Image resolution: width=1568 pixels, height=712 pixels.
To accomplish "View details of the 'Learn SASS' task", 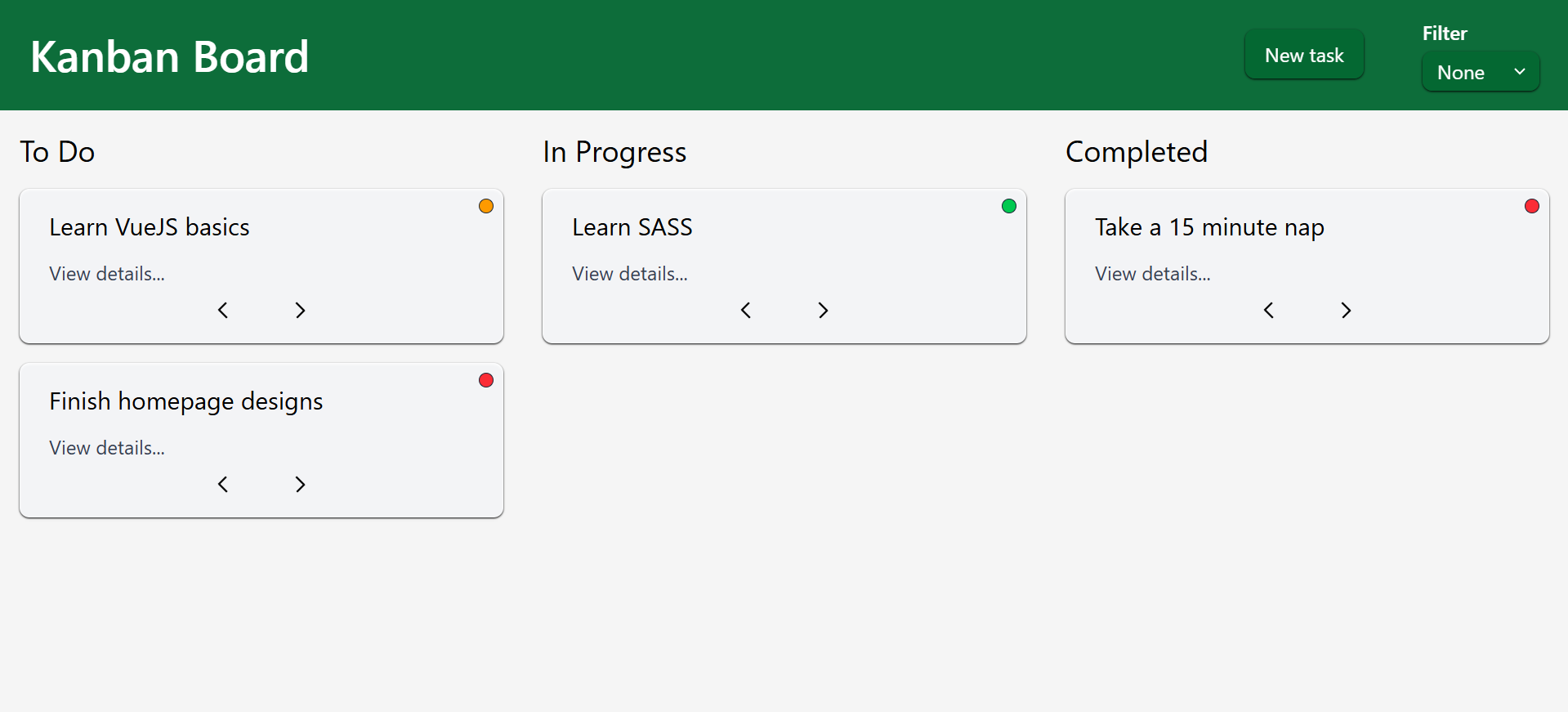I will click(x=629, y=273).
